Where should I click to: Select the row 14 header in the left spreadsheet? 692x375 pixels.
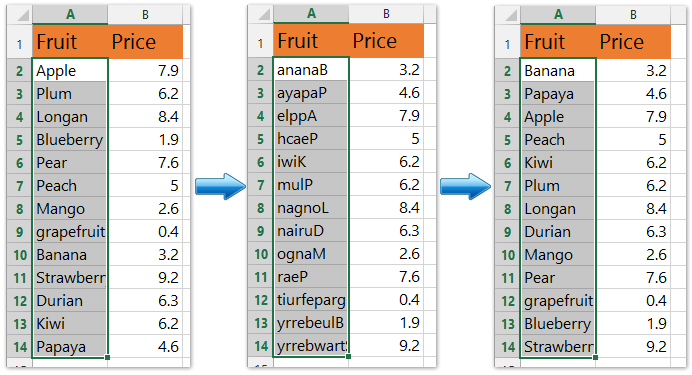click(x=19, y=347)
